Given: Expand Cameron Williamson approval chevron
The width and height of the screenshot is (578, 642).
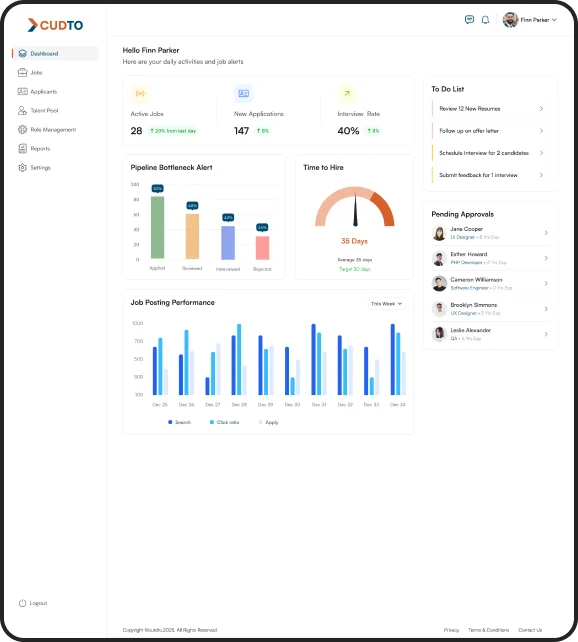Looking at the screenshot, I should pyautogui.click(x=546, y=283).
